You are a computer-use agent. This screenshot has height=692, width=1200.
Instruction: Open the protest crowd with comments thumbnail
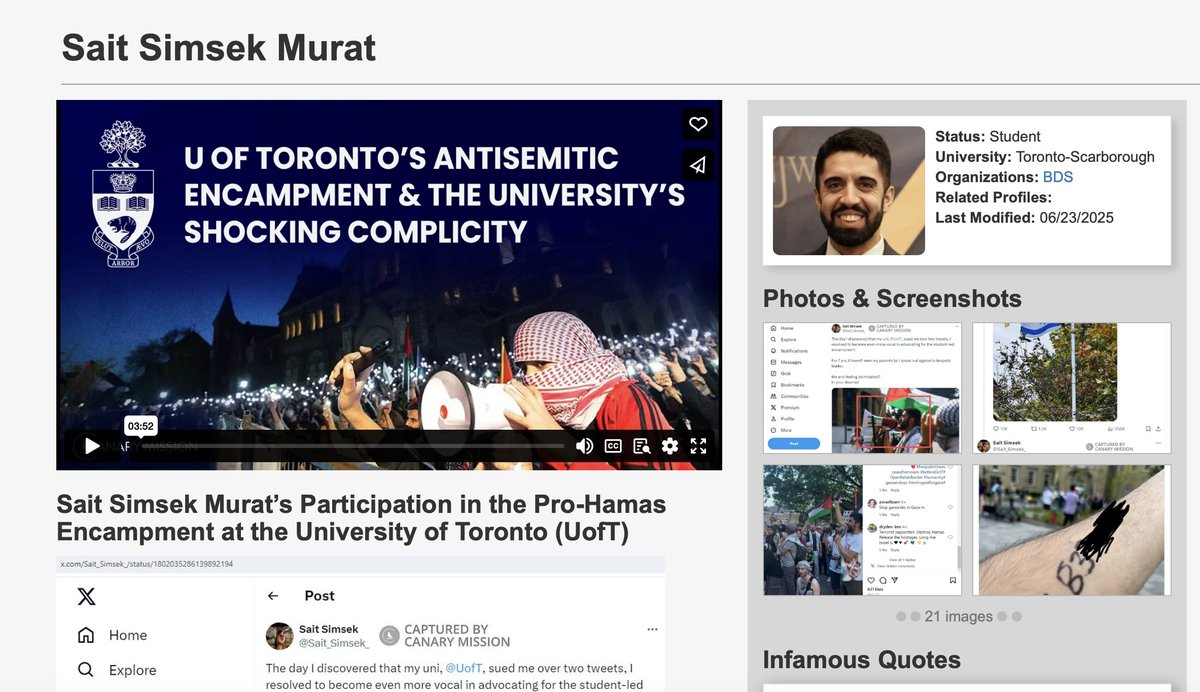coord(863,530)
